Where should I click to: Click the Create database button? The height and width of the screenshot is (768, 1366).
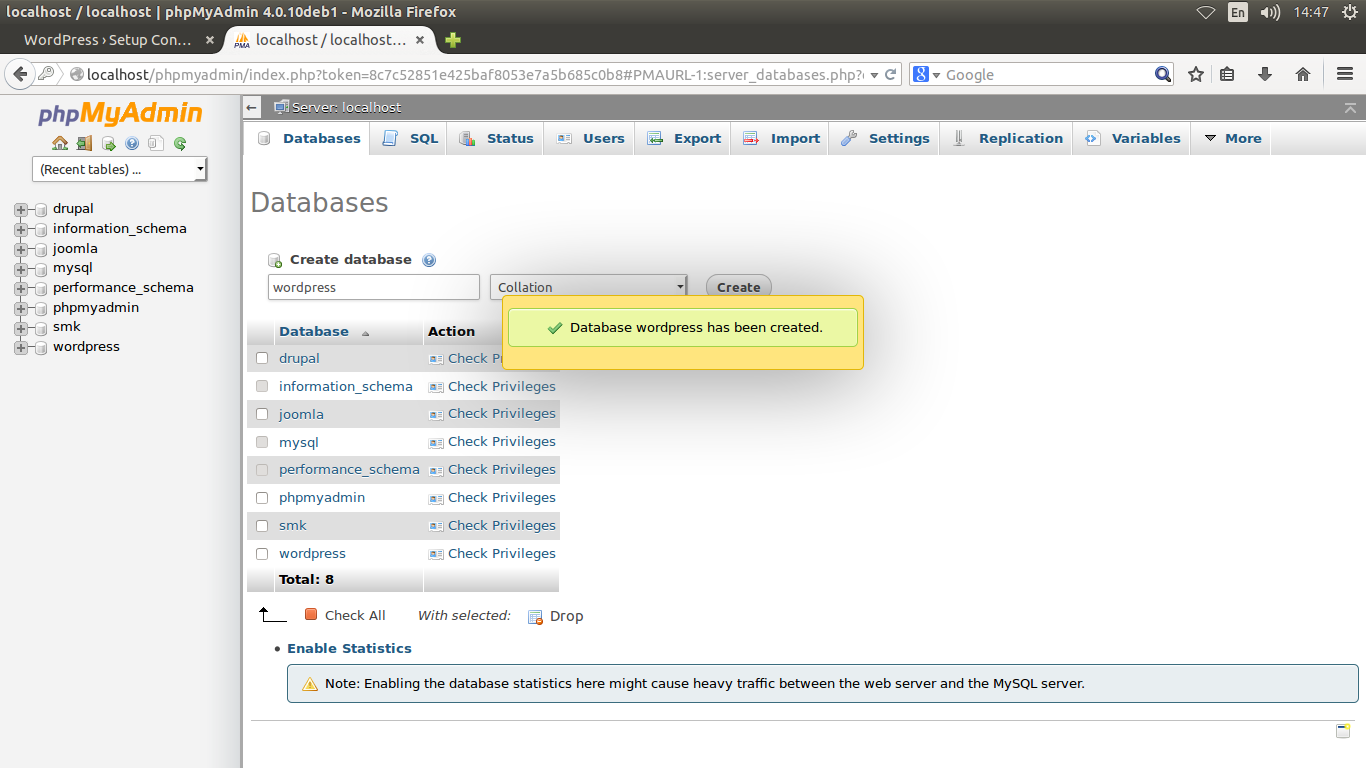pyautogui.click(x=738, y=287)
